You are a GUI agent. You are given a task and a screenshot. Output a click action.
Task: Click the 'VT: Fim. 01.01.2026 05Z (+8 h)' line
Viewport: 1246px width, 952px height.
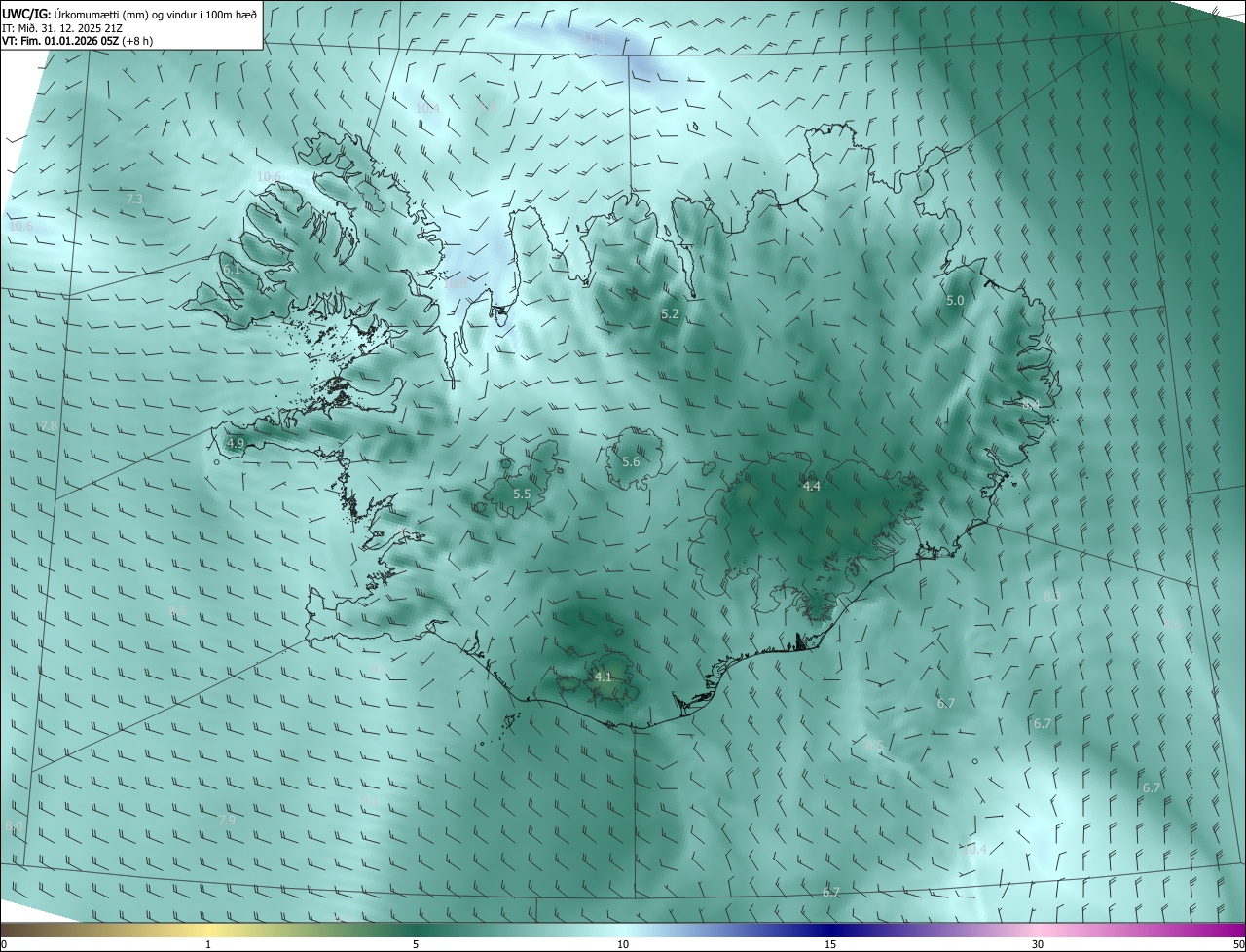77,41
